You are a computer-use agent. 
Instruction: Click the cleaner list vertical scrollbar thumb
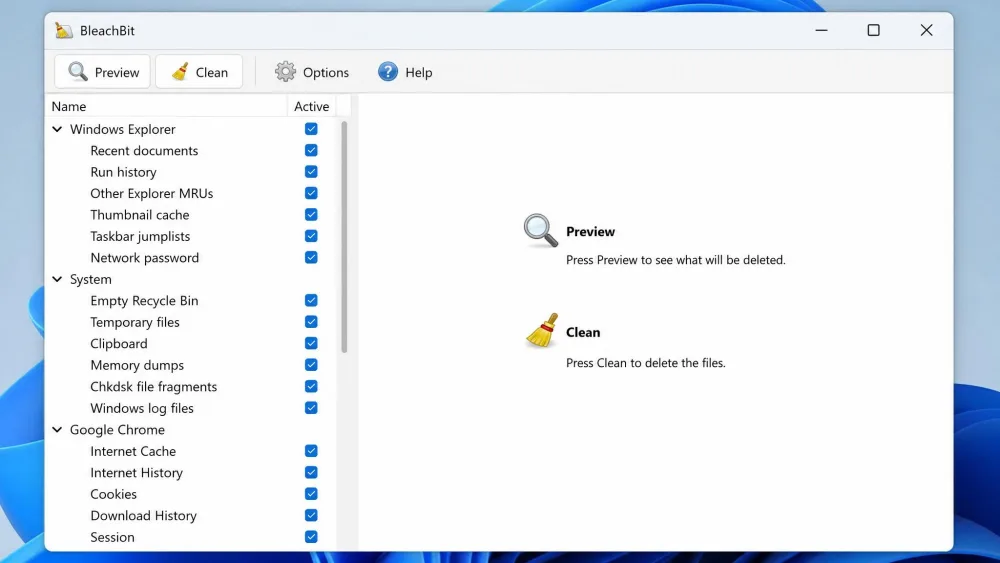tap(344, 237)
